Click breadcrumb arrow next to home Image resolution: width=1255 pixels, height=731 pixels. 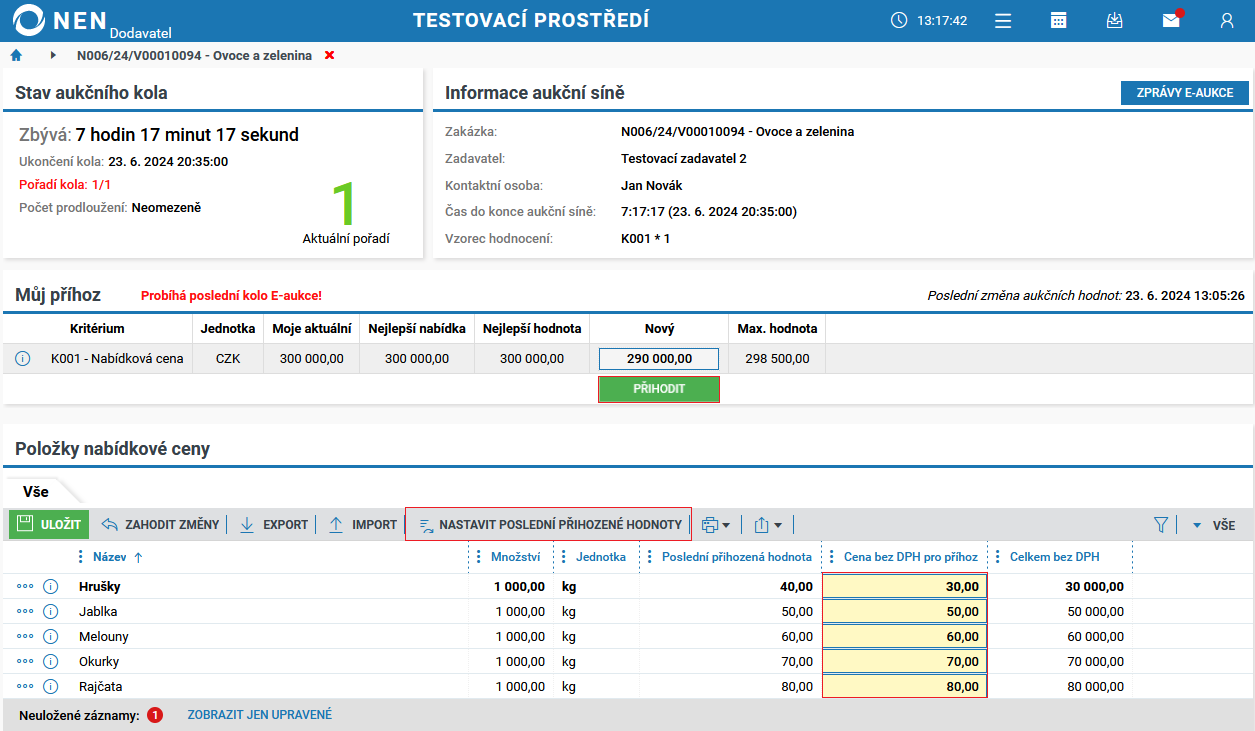coord(52,55)
